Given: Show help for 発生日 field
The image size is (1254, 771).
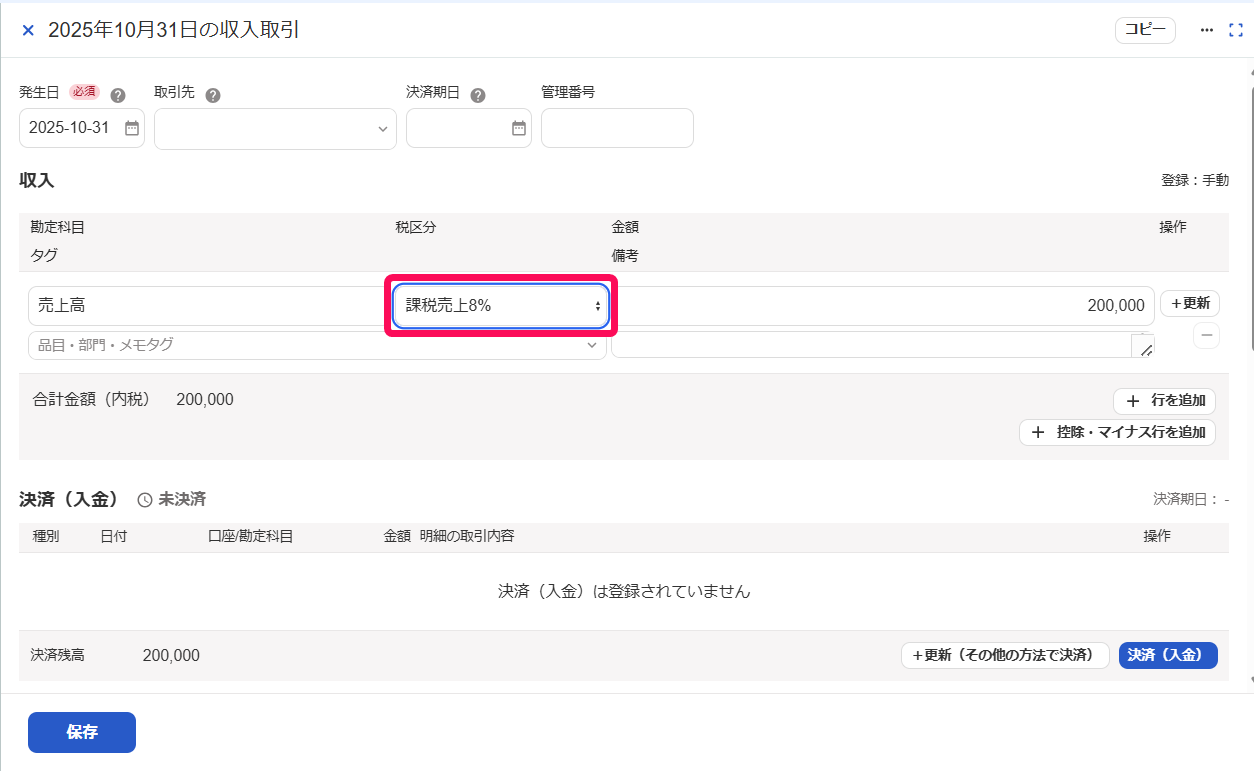Looking at the screenshot, I should [x=118, y=95].
